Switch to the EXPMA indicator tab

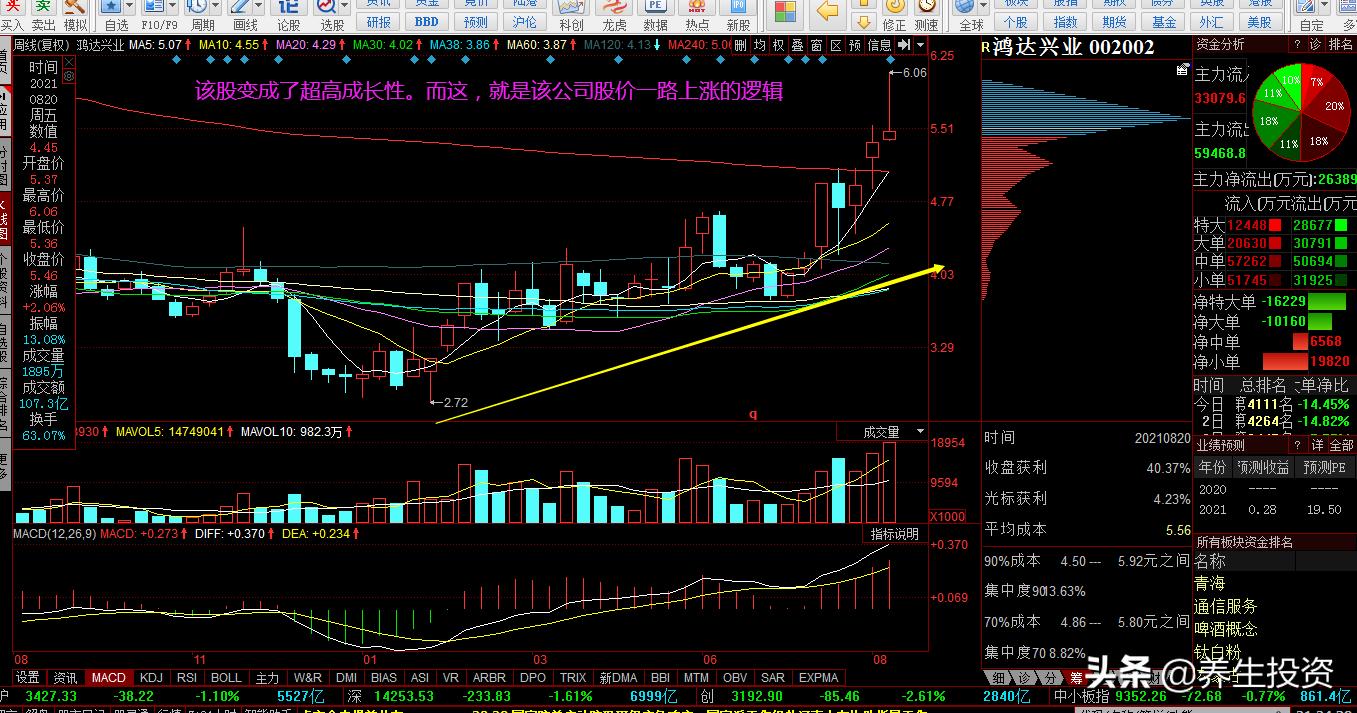click(819, 677)
